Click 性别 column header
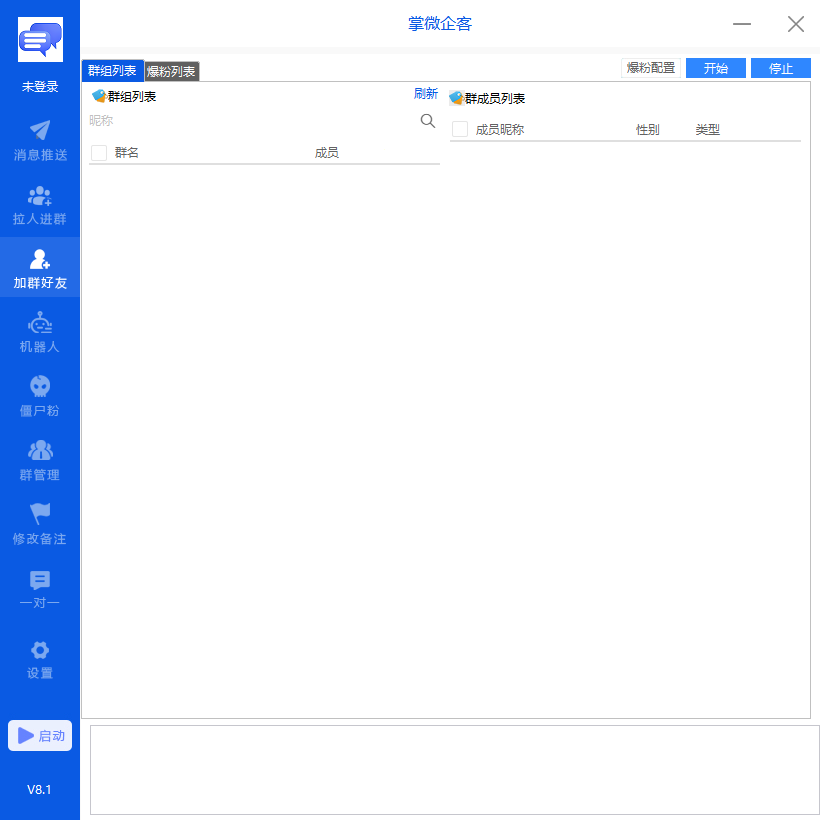The image size is (820, 820). point(647,130)
